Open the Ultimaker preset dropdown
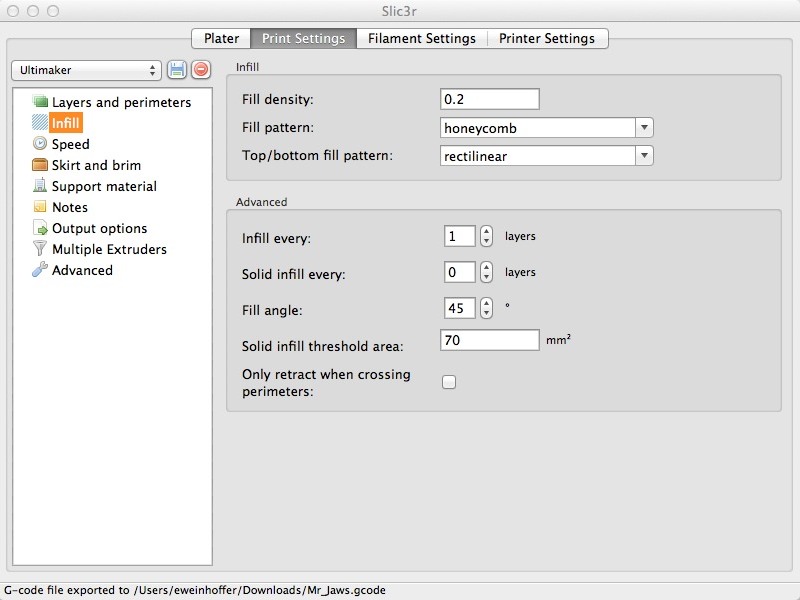 [86, 70]
